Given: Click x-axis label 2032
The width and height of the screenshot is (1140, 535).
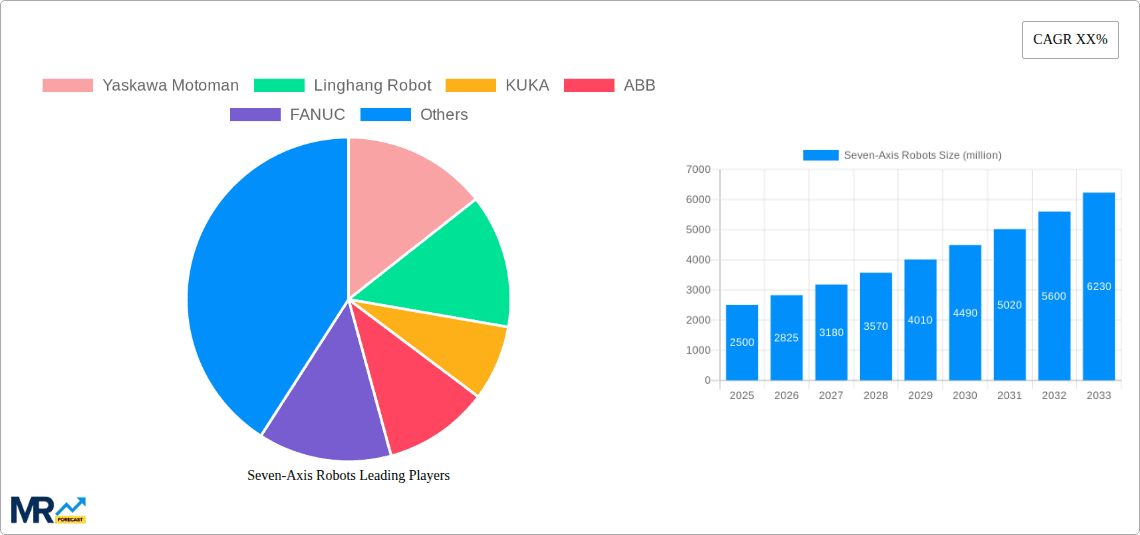Looking at the screenshot, I should [1054, 395].
